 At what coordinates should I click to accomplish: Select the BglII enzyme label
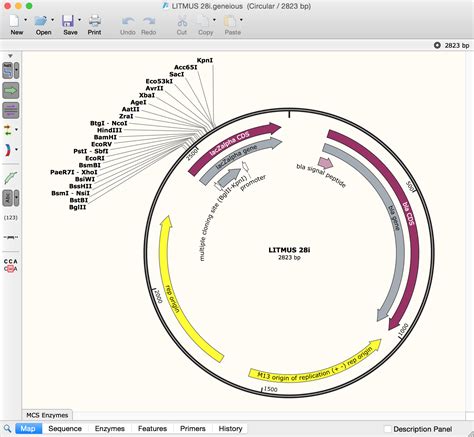pyautogui.click(x=77, y=207)
